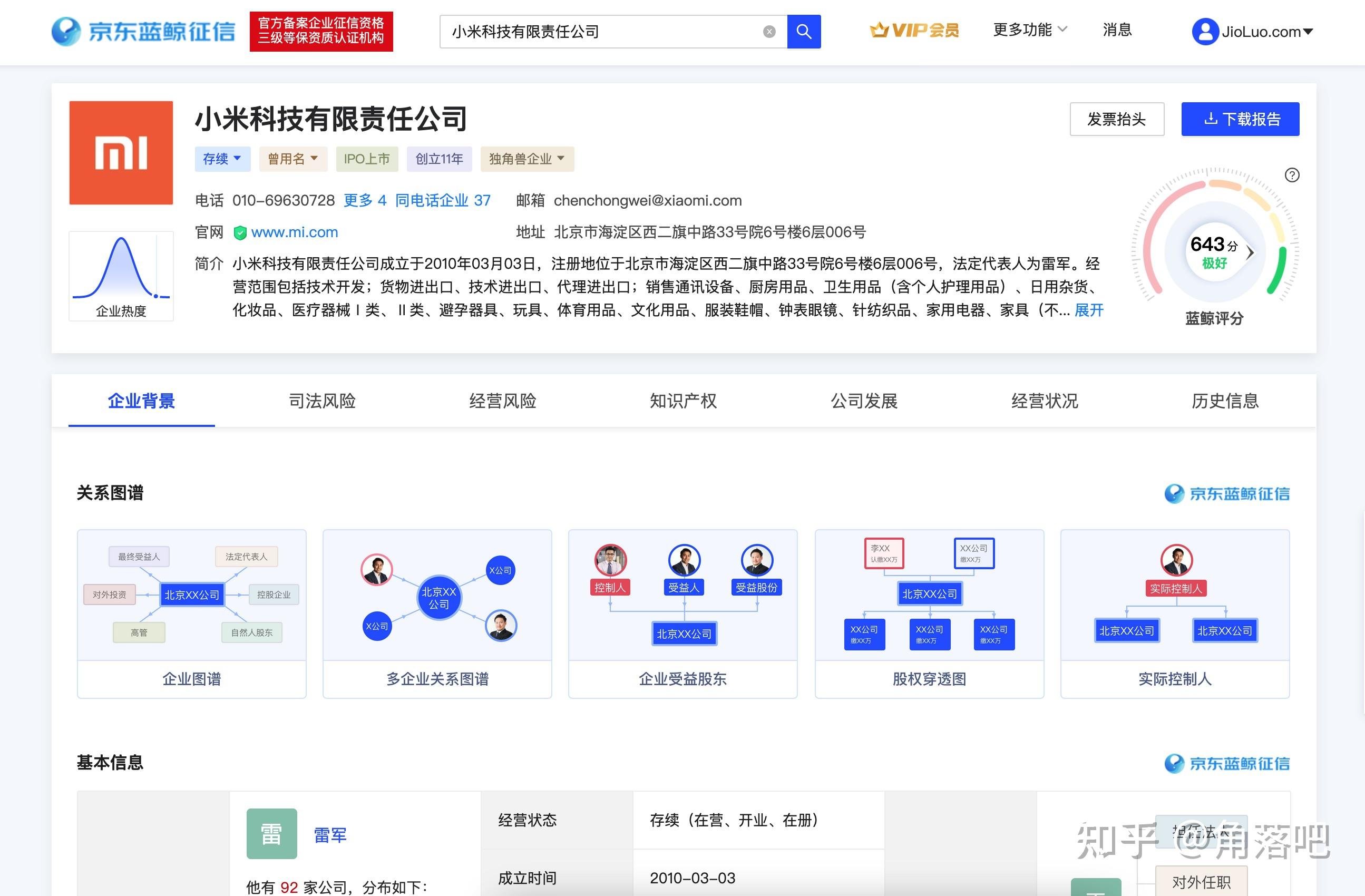1365x896 pixels.
Task: Click the 京东蓝鲸征信 logo in header
Action: tap(143, 31)
